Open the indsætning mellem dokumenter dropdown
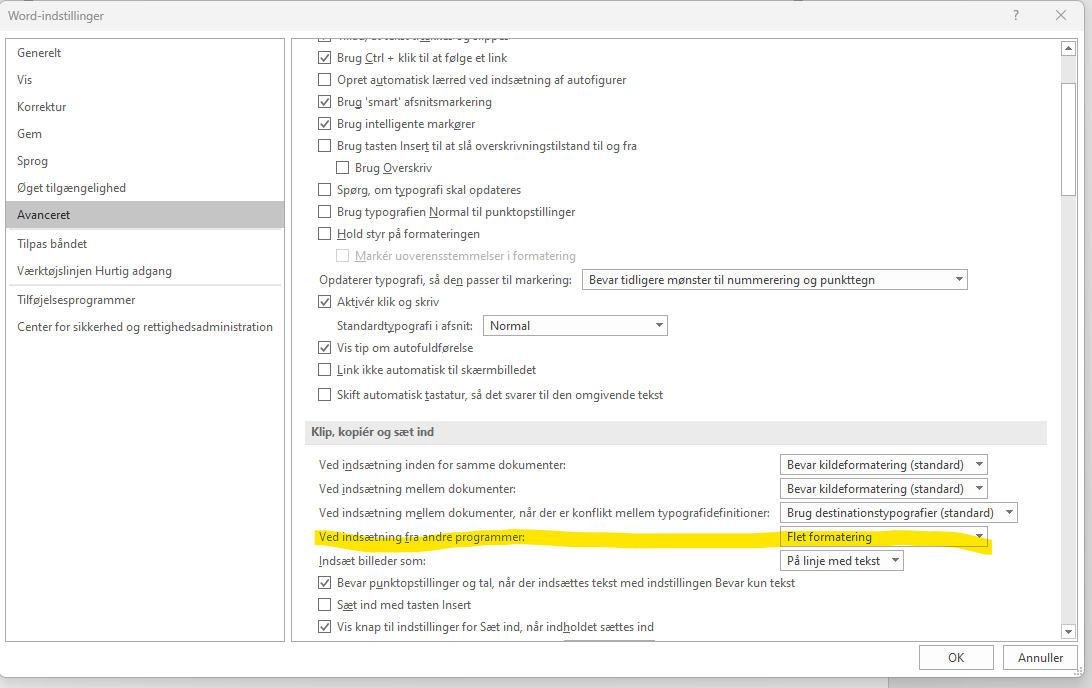 [x=884, y=489]
